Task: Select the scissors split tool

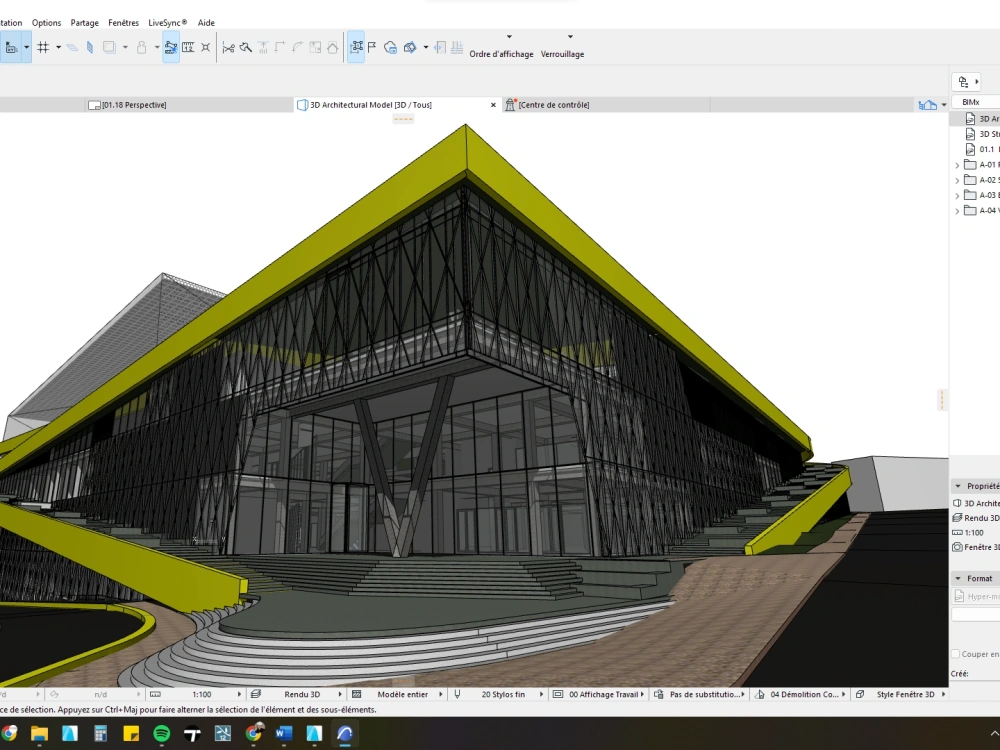Action: point(229,46)
